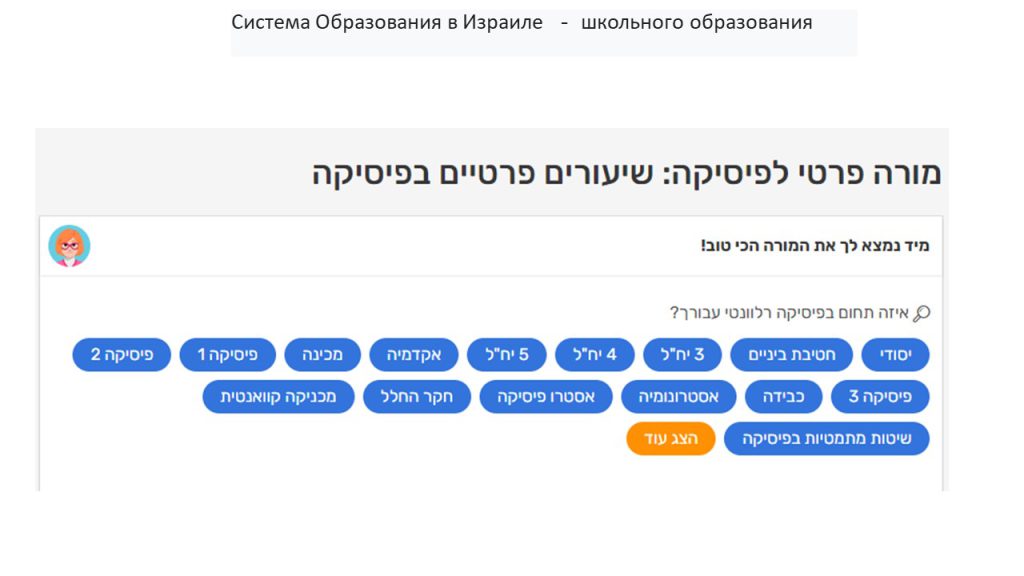The height and width of the screenshot is (576, 1024).
Task: Select the 5 יח"ל chip
Action: click(x=506, y=355)
